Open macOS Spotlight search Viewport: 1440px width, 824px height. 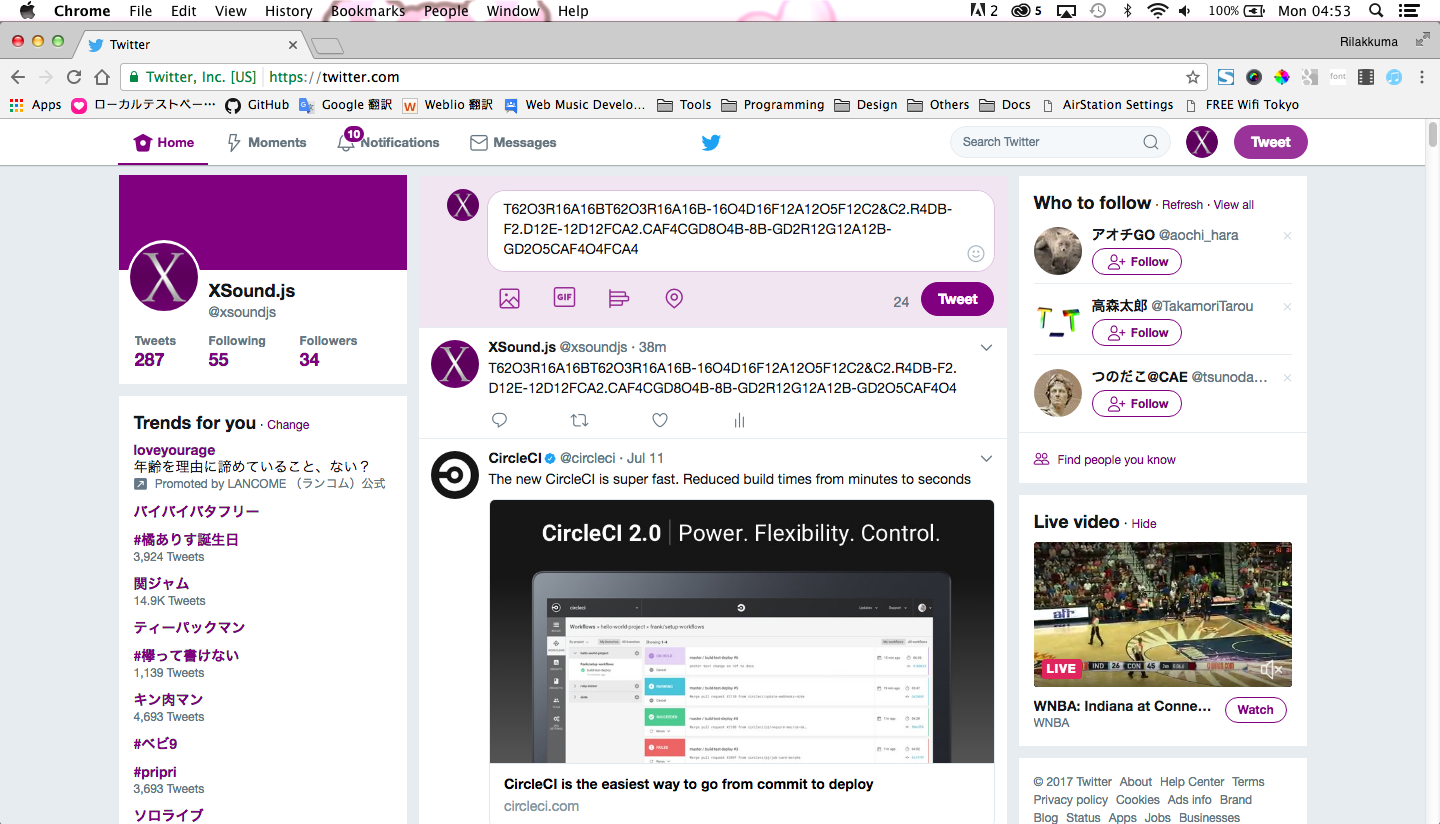point(1376,11)
